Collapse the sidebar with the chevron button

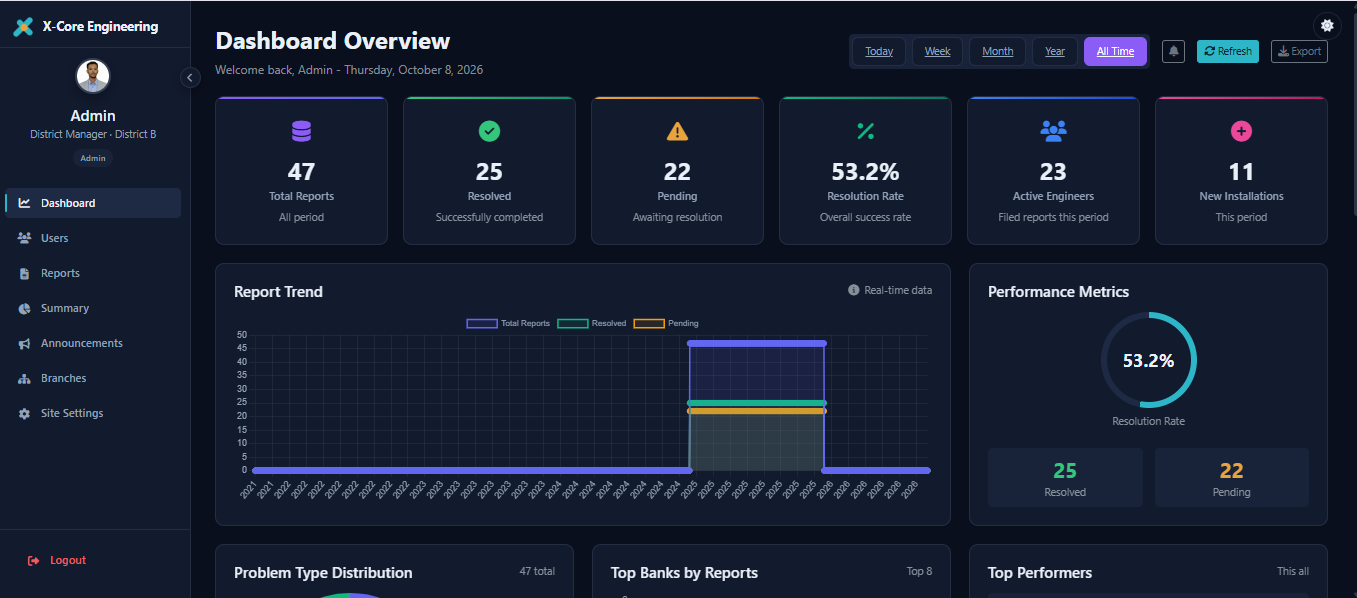pos(190,77)
